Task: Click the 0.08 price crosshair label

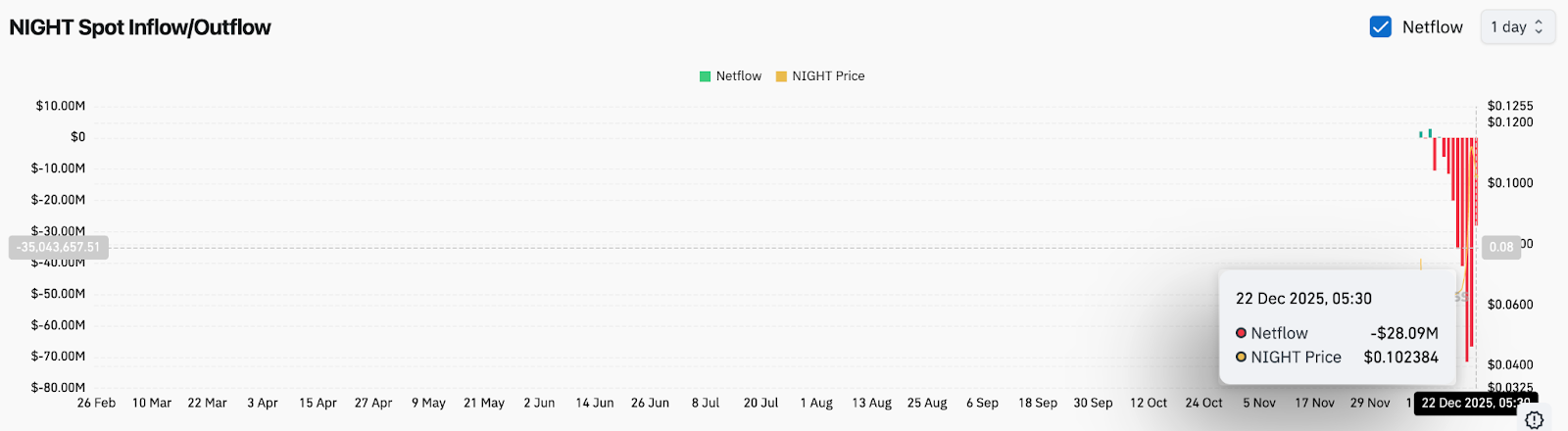Action: coord(1500,247)
